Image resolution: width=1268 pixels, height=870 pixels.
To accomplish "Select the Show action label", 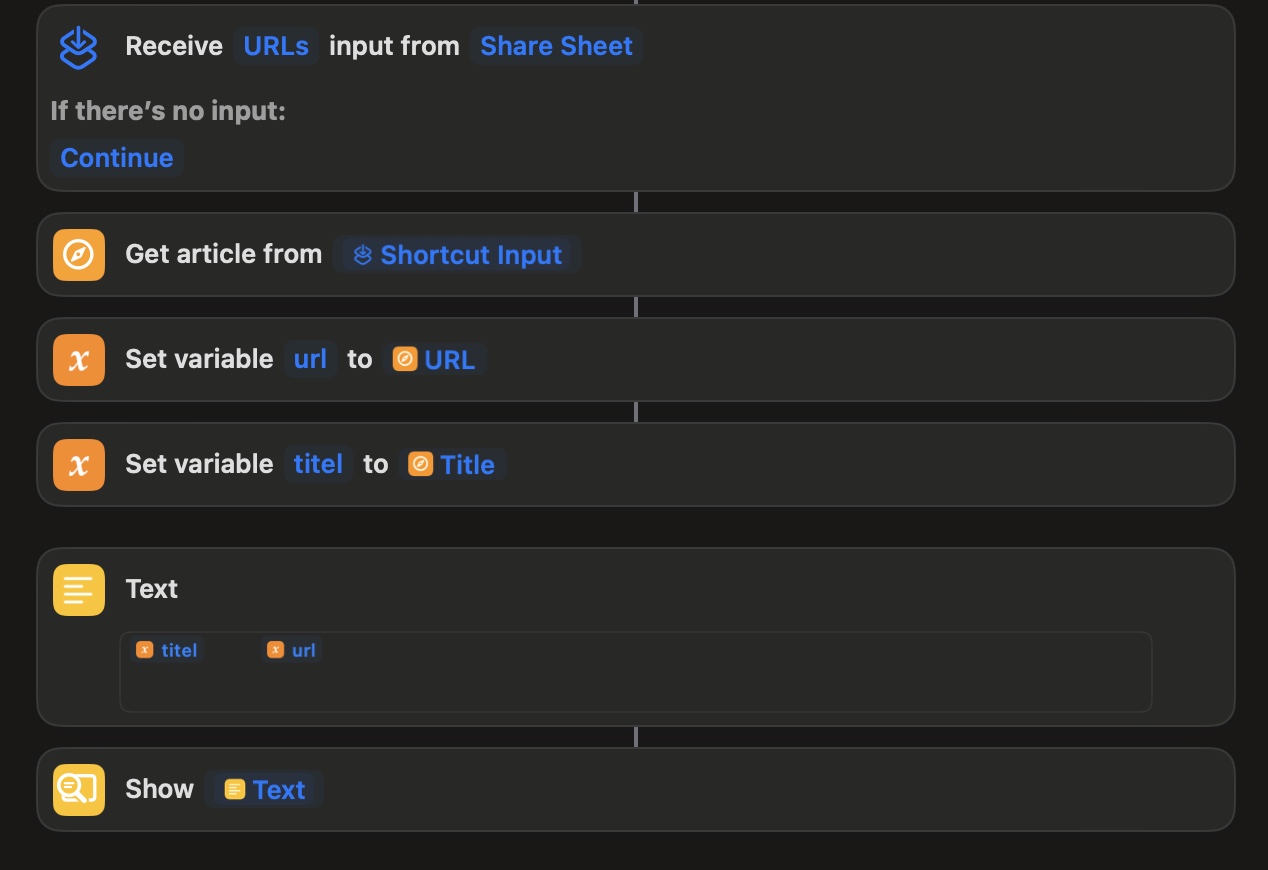I will coord(159,789).
